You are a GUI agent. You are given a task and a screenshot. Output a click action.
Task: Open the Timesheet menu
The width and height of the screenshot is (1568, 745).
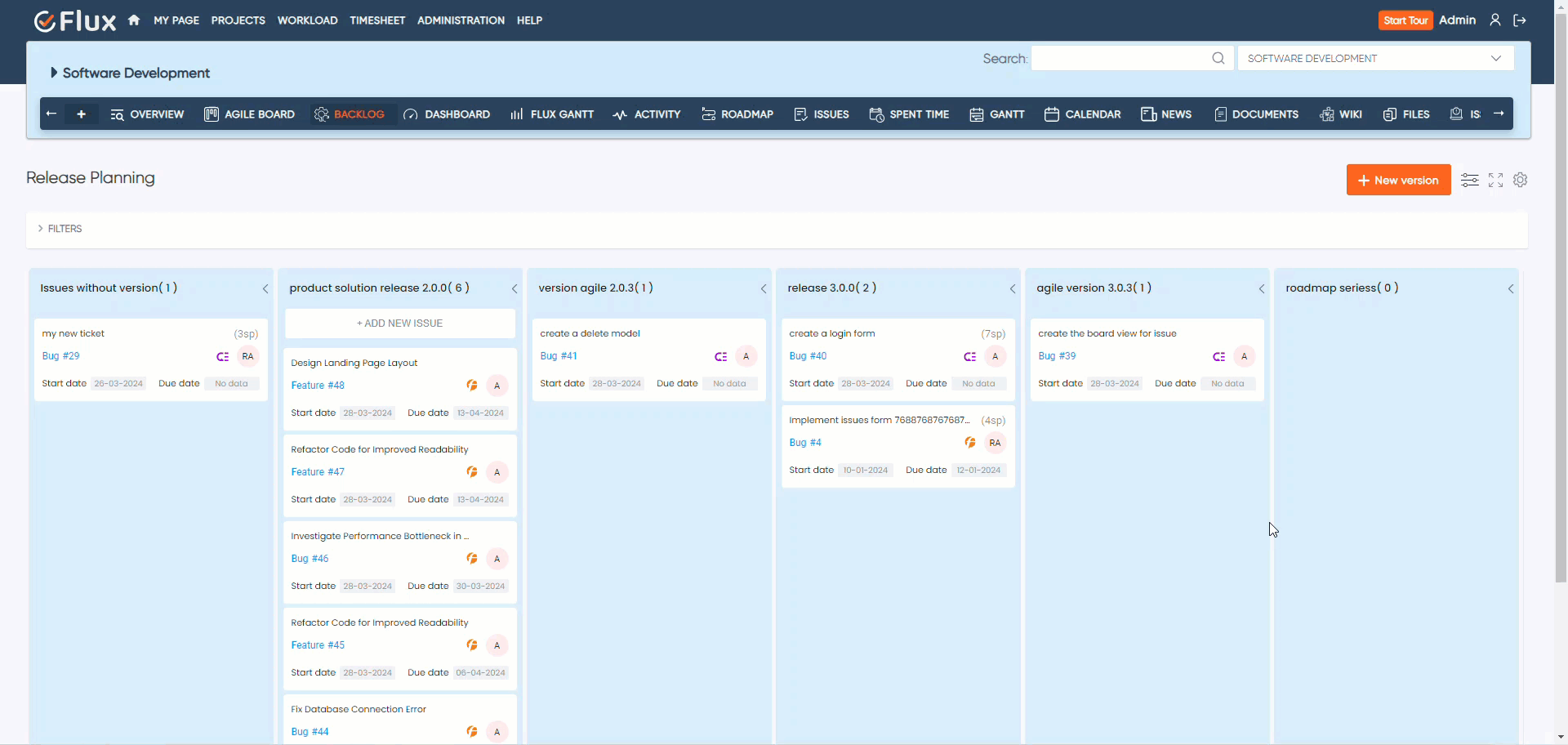pyautogui.click(x=377, y=20)
